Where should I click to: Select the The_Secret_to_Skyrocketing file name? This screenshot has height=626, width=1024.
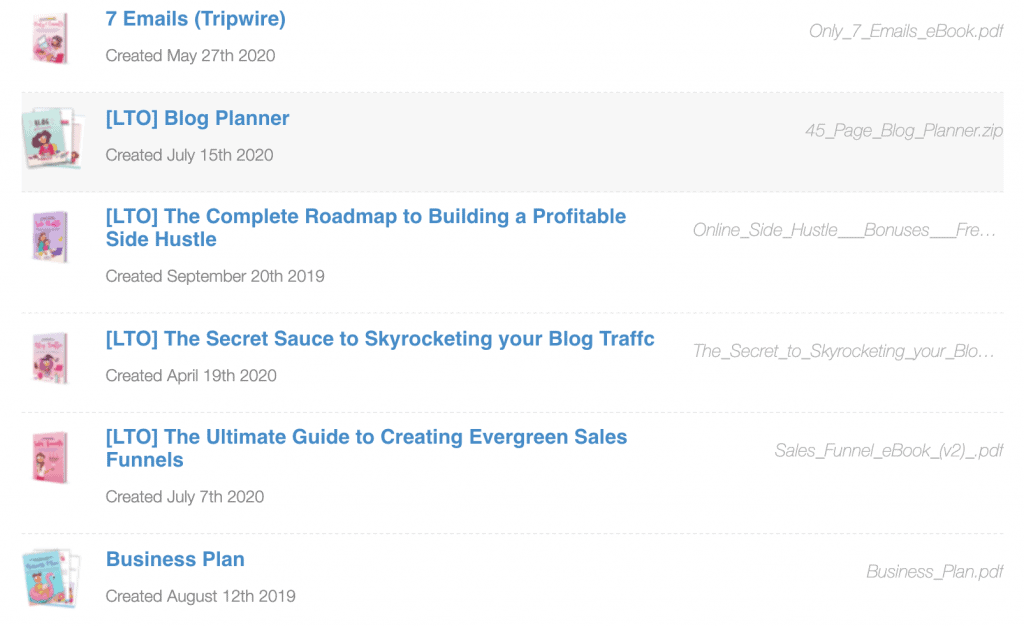pyautogui.click(x=843, y=351)
